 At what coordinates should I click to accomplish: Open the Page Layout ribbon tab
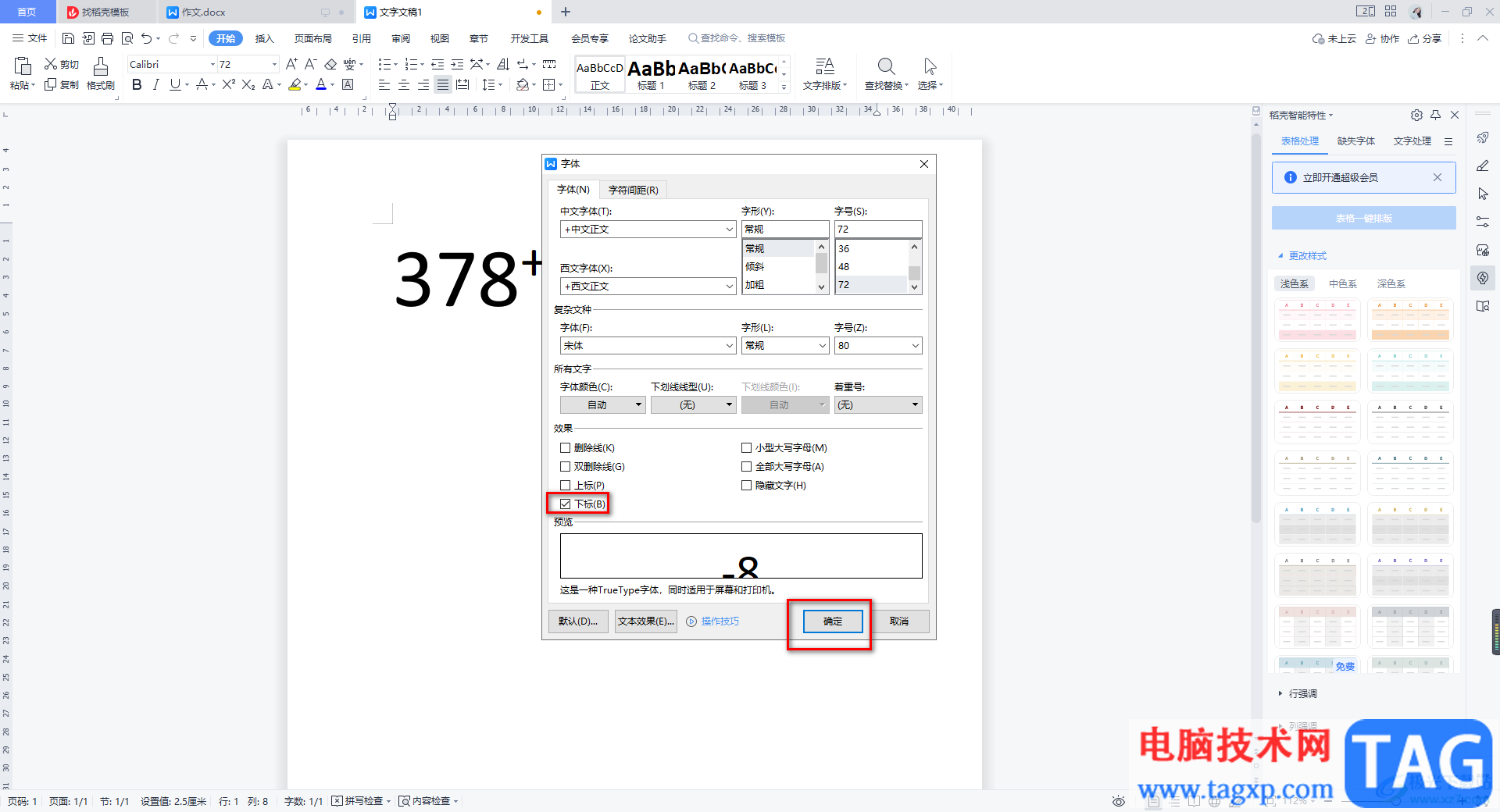coord(312,38)
